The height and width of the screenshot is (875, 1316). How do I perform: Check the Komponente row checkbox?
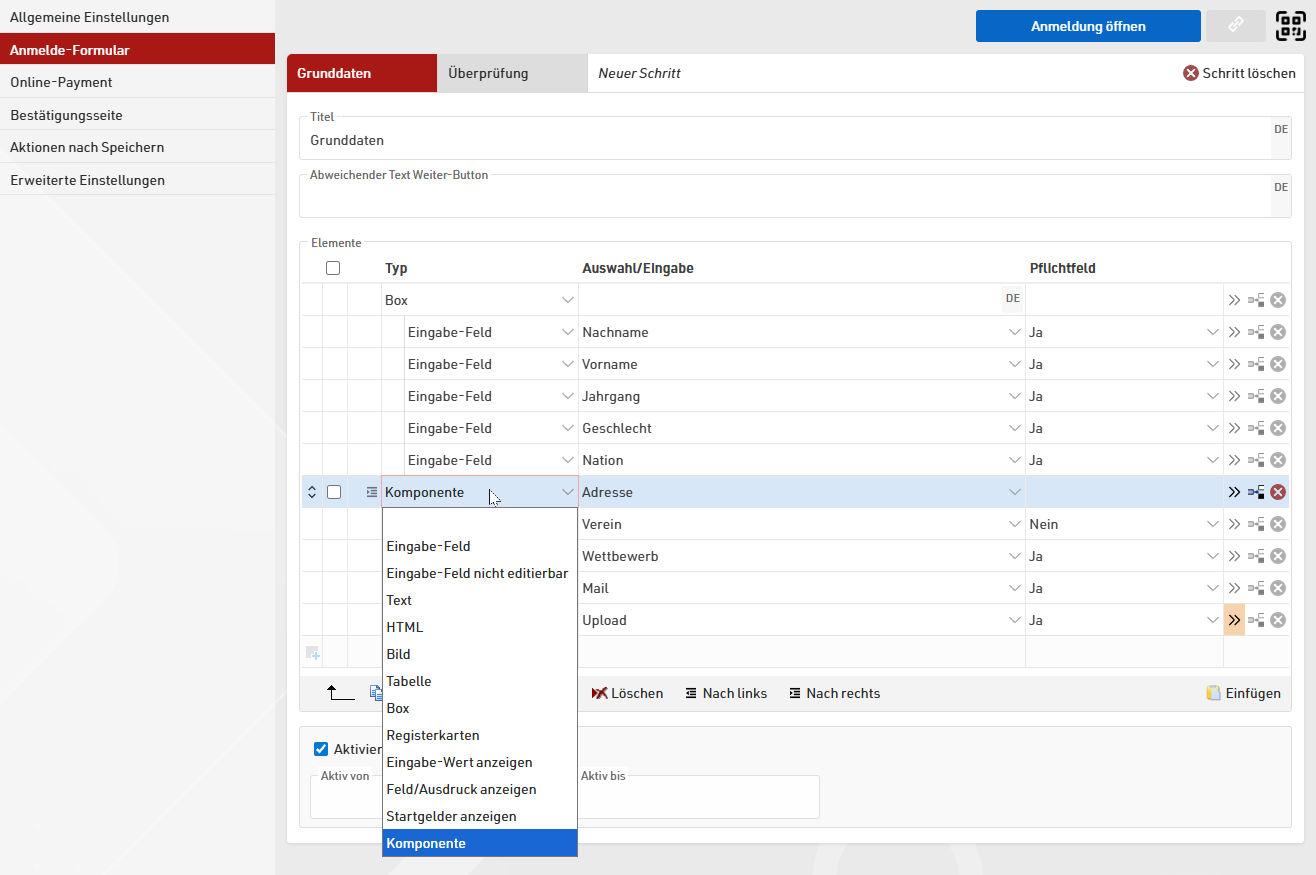click(x=334, y=492)
